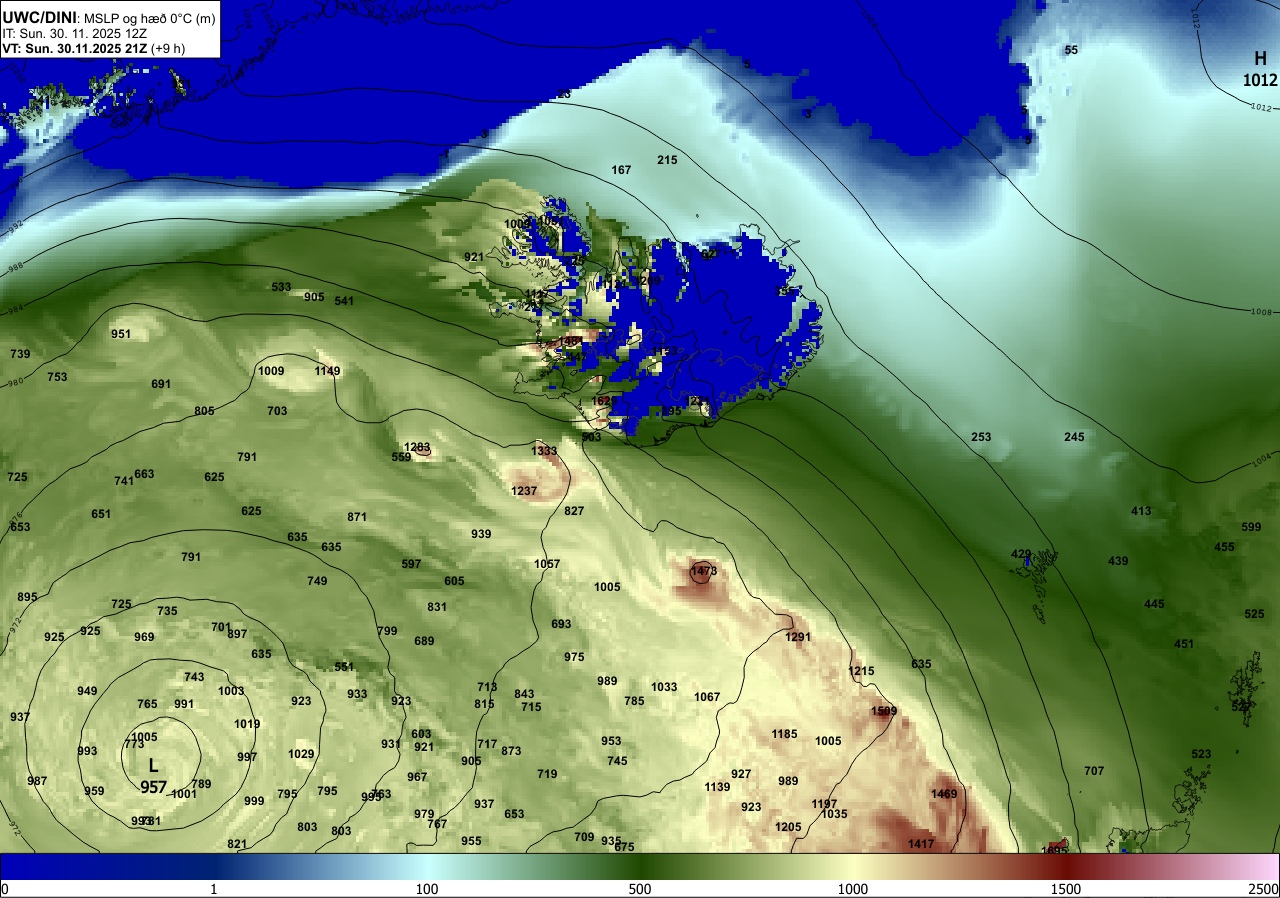The image size is (1280, 898).
Task: Click the 1469 height value
Action: coord(944,793)
